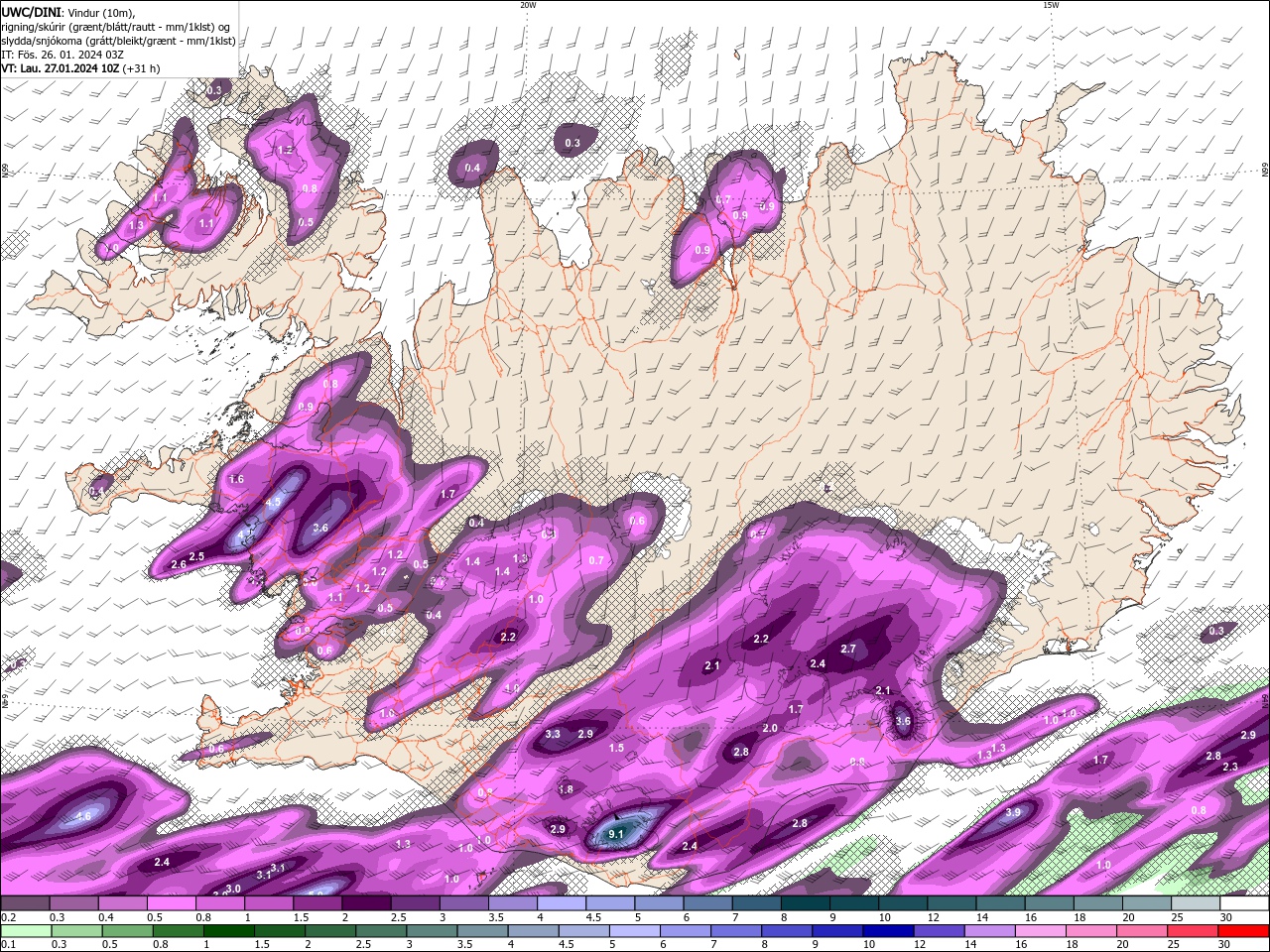Click the UWC/DINI title in the header box

coord(31,11)
